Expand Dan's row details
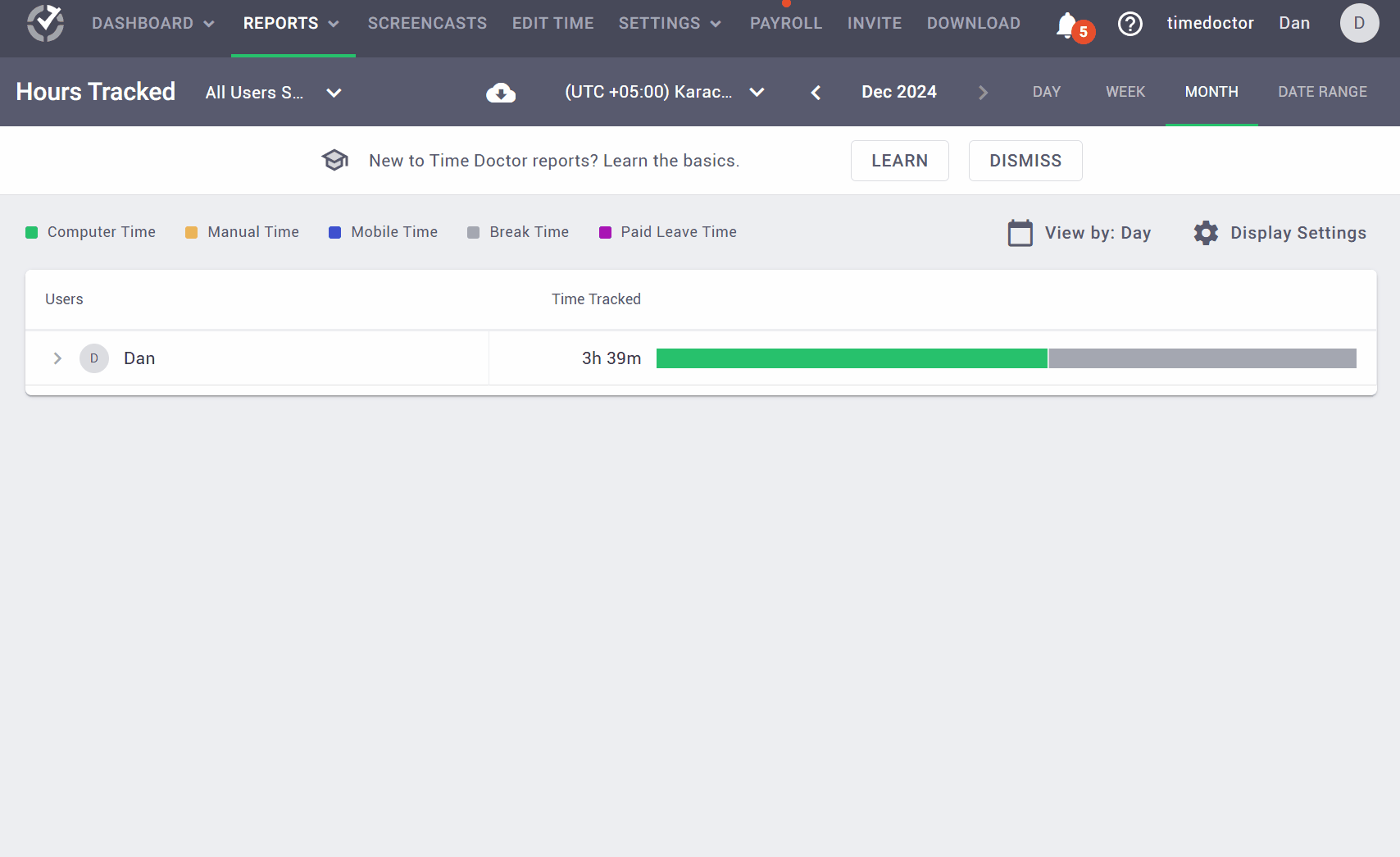 point(57,358)
